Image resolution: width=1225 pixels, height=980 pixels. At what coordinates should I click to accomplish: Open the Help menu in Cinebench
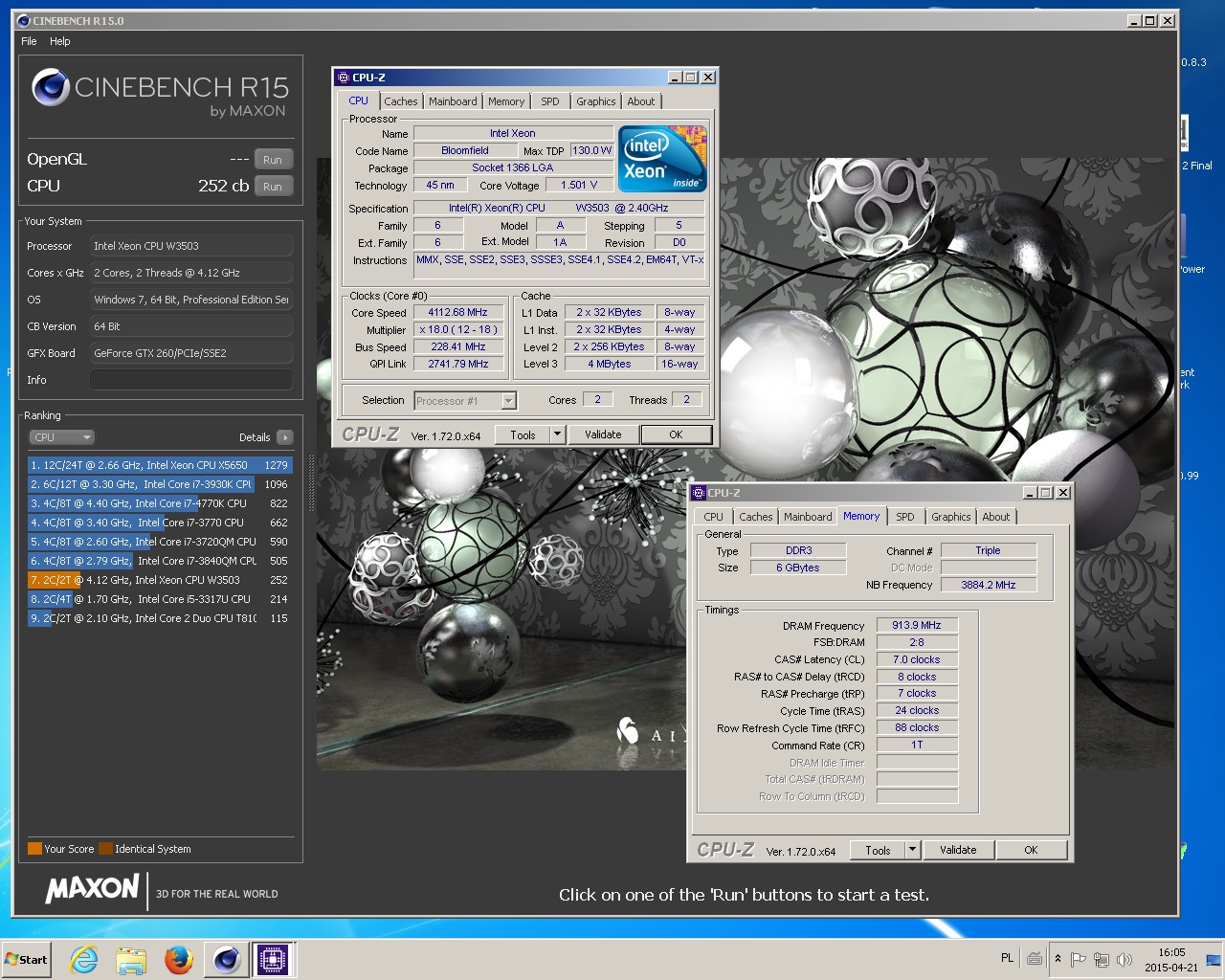[x=60, y=41]
